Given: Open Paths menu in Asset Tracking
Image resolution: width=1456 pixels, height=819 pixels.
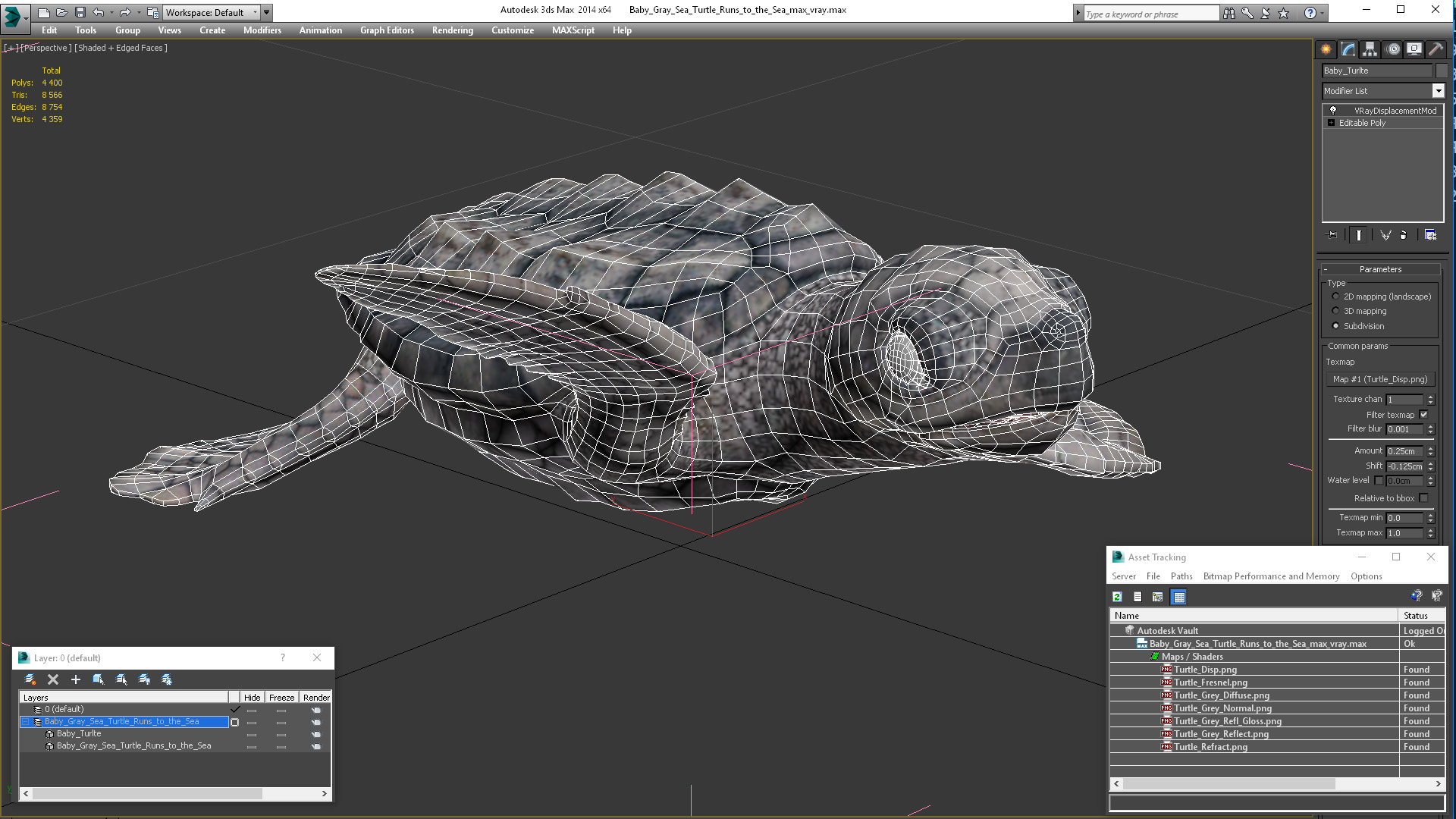Looking at the screenshot, I should (x=1181, y=576).
